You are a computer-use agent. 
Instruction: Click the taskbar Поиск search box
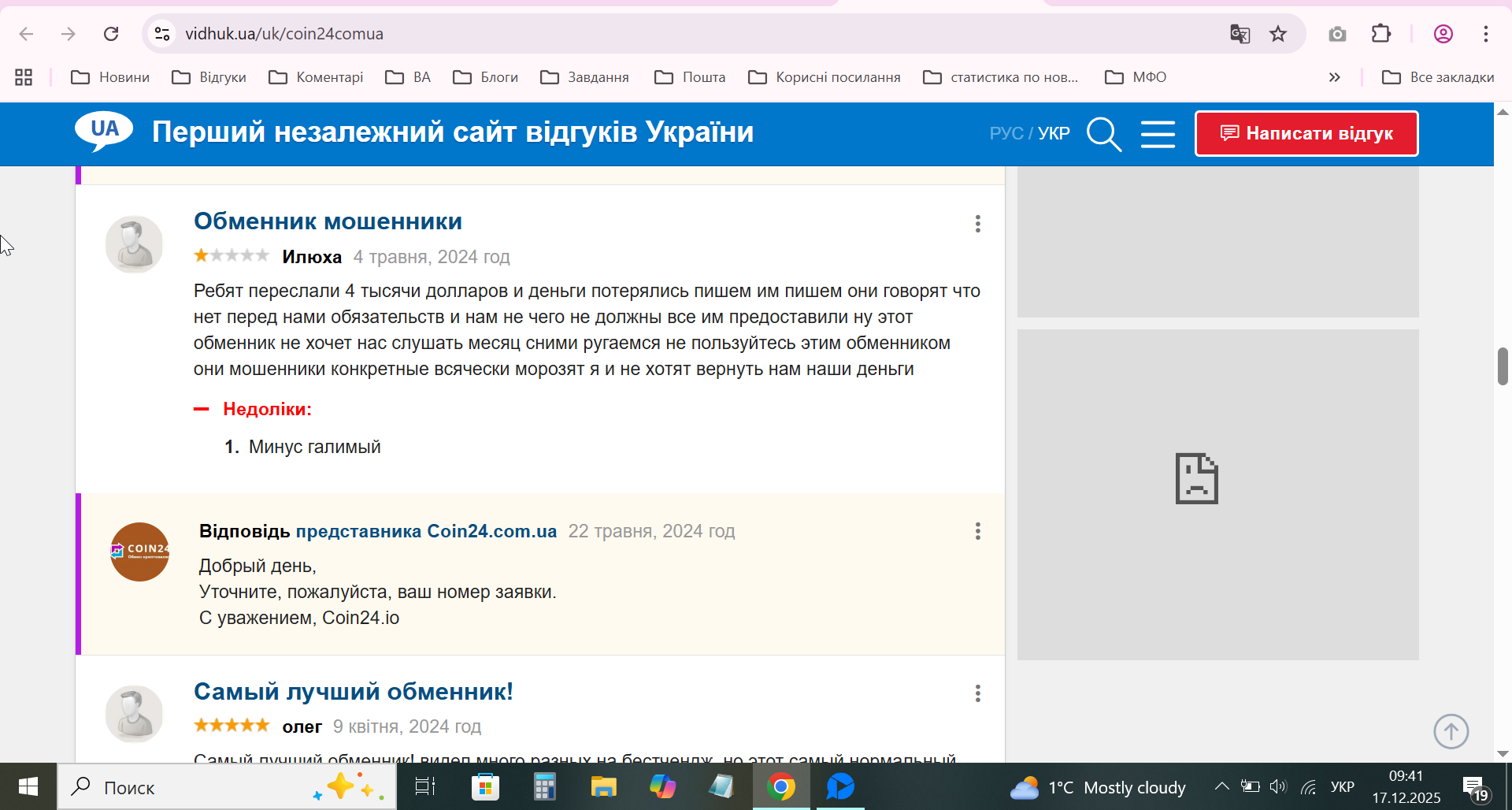click(227, 786)
